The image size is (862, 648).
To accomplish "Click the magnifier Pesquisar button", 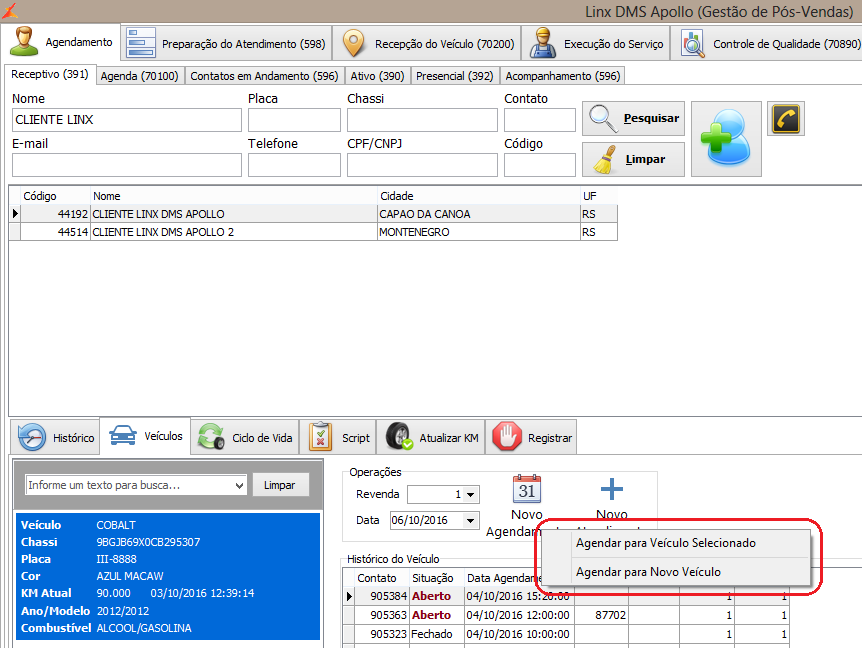I will (633, 118).
